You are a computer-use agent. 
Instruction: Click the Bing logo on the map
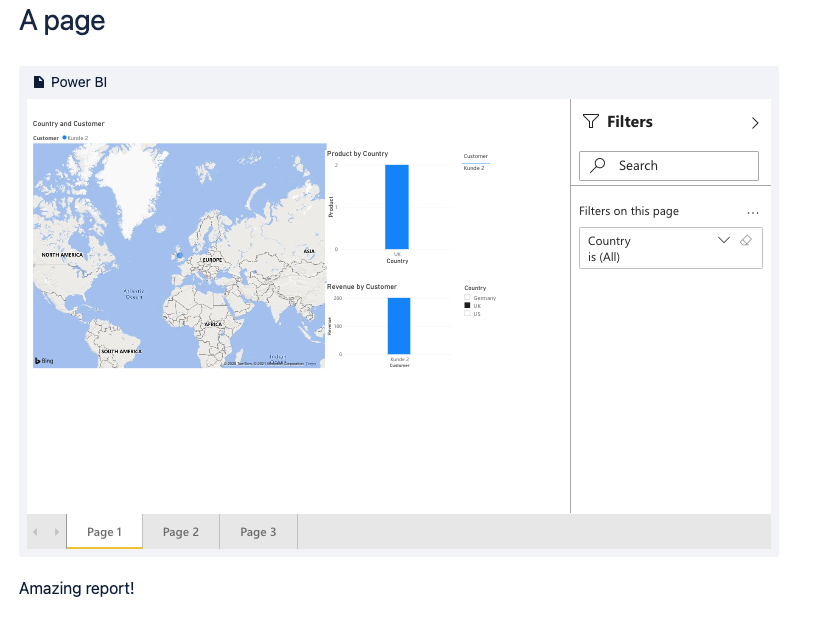tap(44, 361)
